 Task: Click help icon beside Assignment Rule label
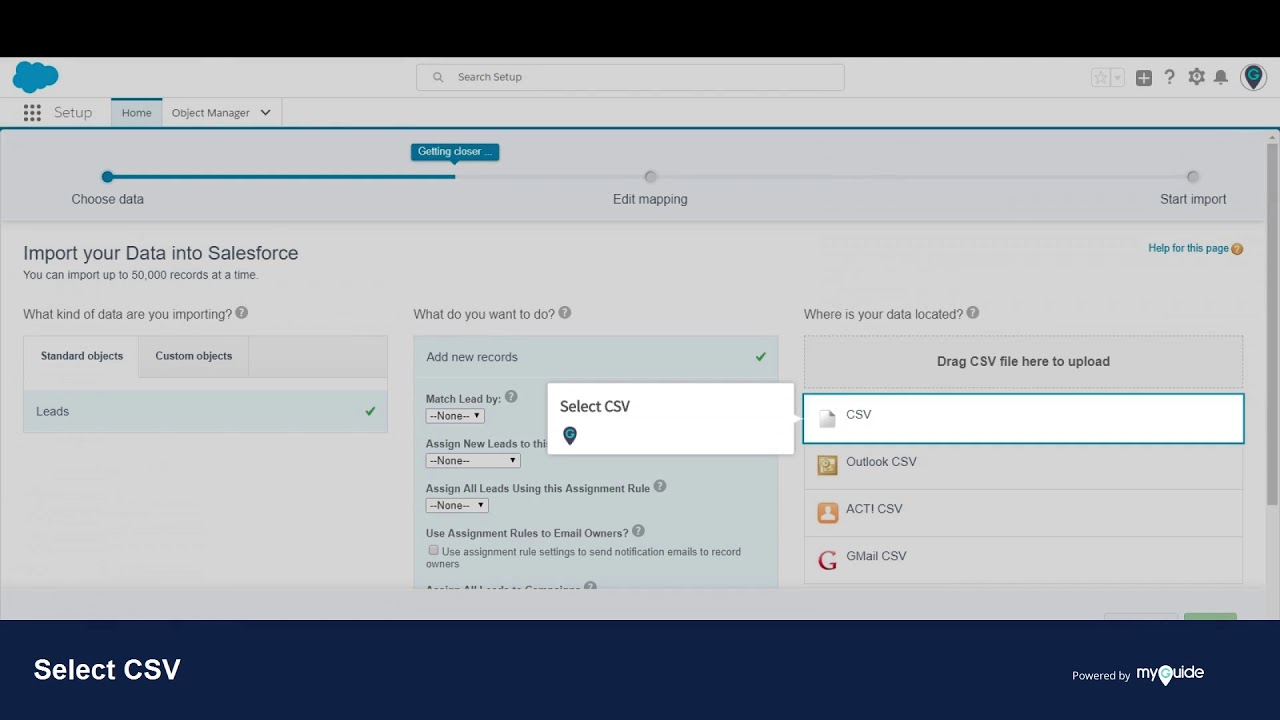tap(660, 487)
